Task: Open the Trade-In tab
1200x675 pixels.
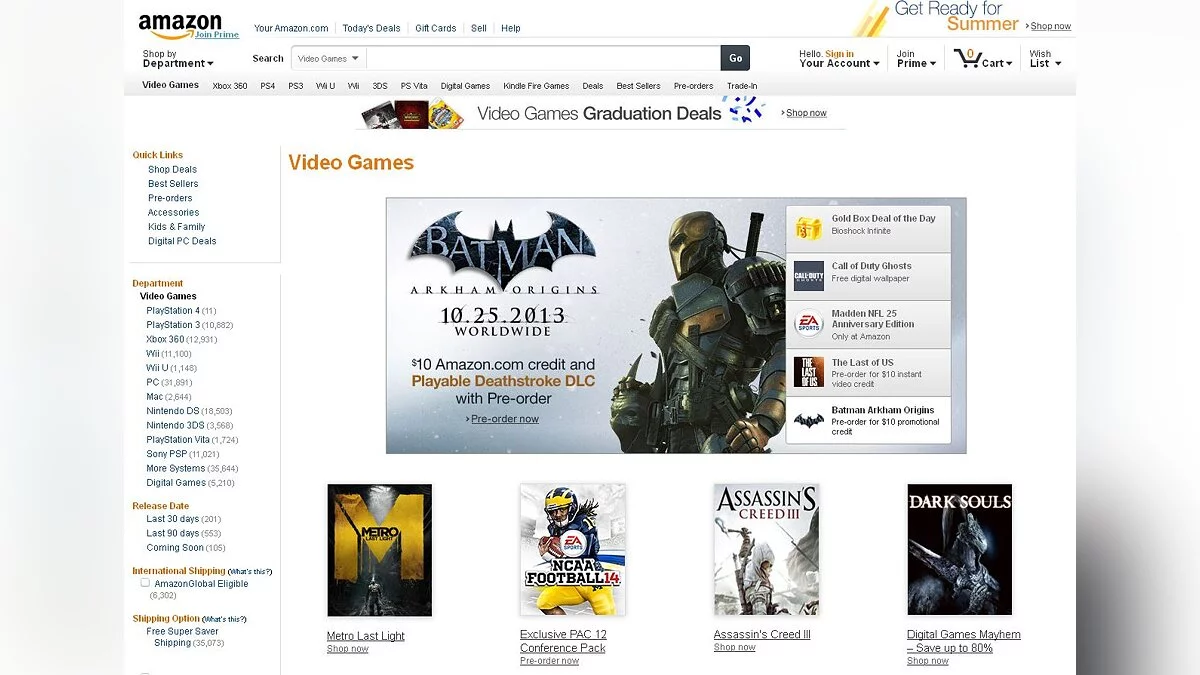Action: (x=742, y=86)
